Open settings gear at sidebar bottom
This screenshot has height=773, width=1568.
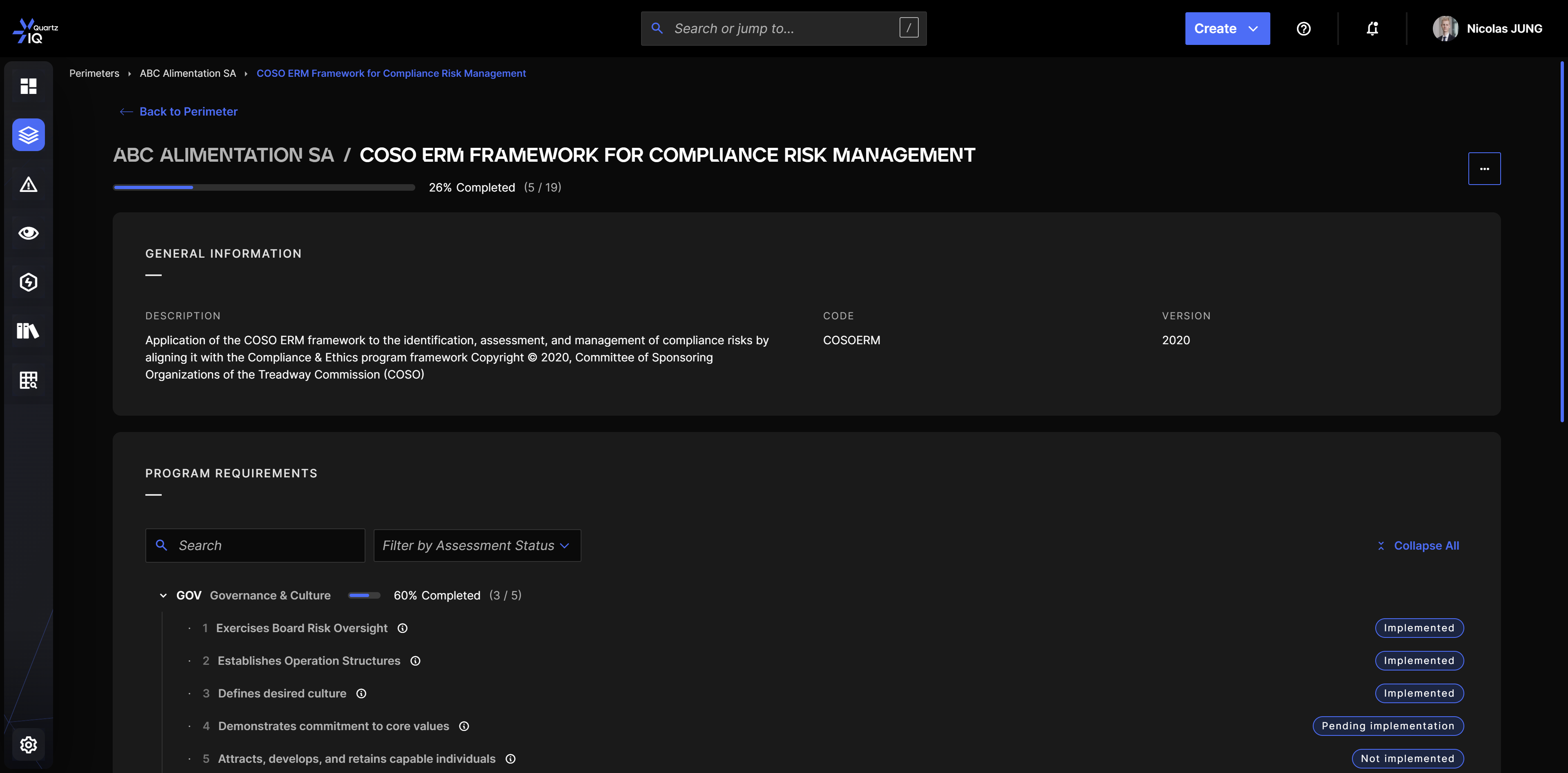28,744
